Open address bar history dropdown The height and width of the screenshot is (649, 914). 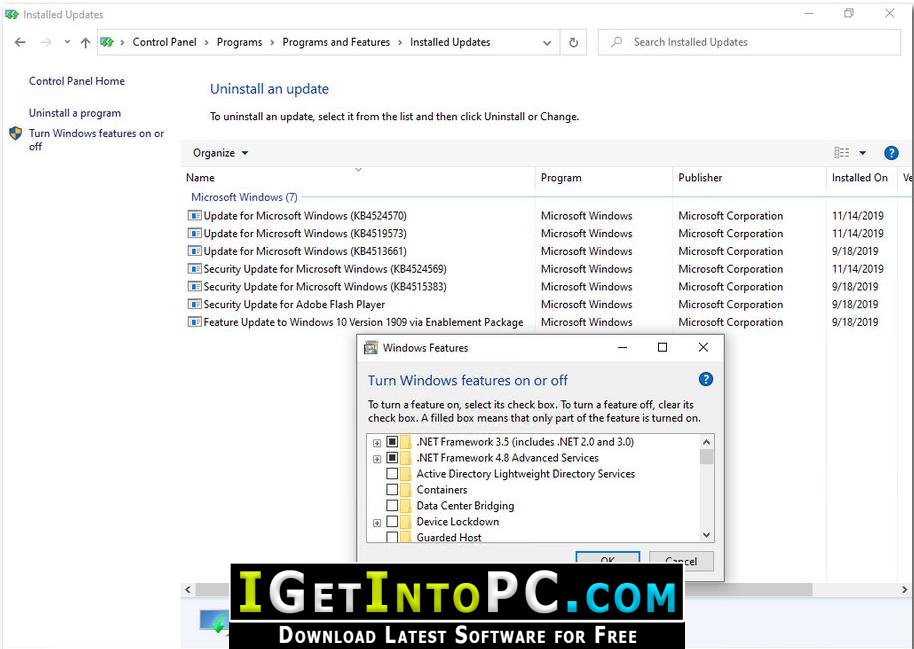[x=547, y=43]
